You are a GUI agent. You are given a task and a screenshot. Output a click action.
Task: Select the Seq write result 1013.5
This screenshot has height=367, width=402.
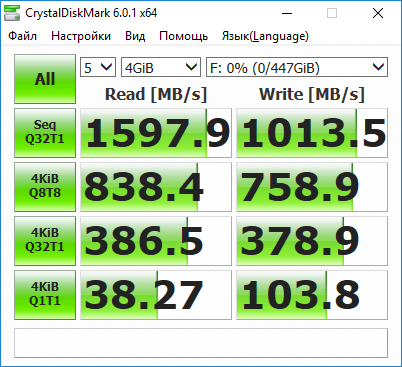click(x=312, y=133)
